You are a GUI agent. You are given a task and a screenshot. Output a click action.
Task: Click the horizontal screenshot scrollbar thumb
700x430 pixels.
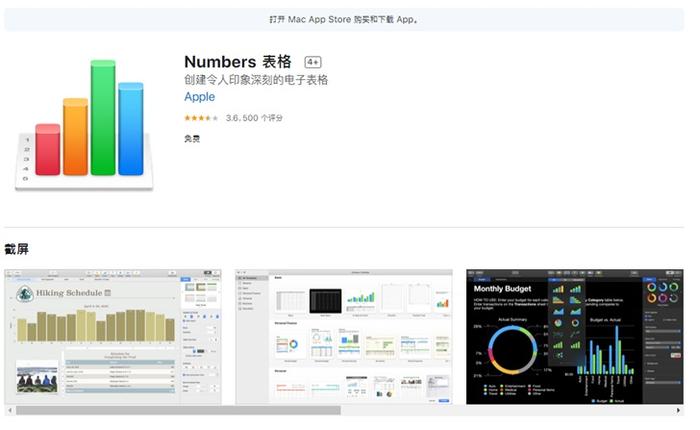click(x=178, y=410)
